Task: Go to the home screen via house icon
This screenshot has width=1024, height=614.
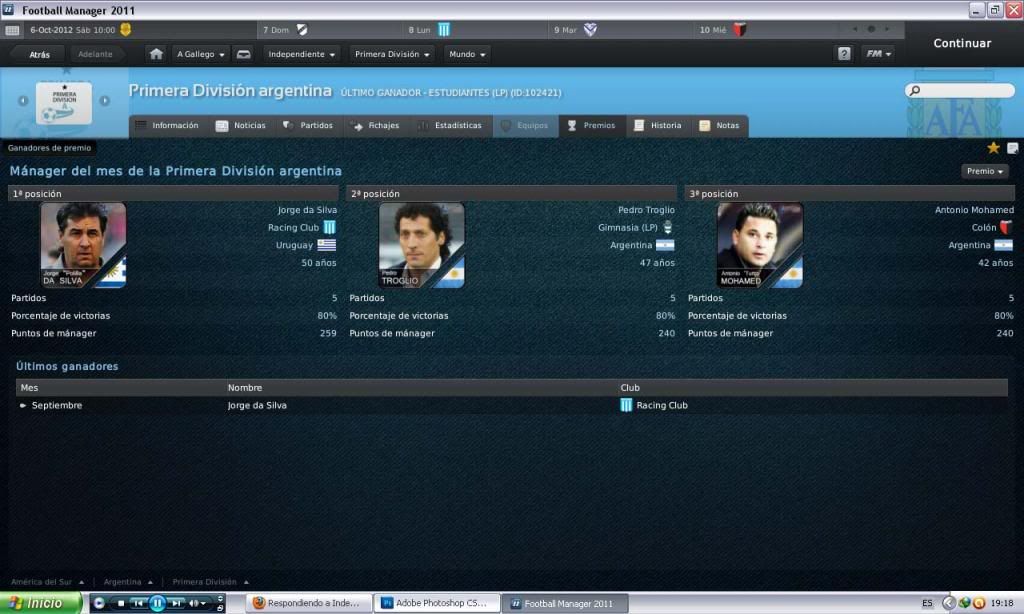Action: [156, 54]
